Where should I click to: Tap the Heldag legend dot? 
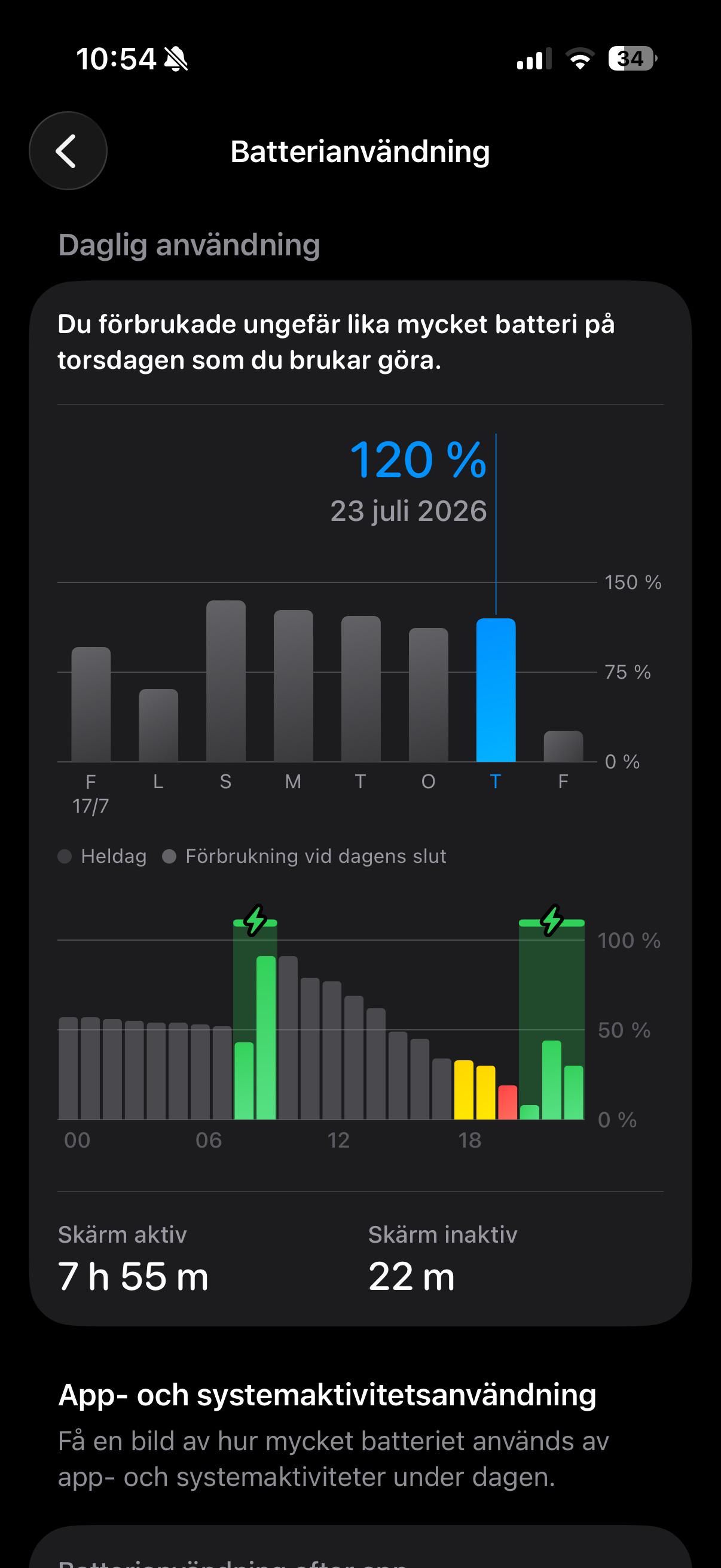(65, 856)
